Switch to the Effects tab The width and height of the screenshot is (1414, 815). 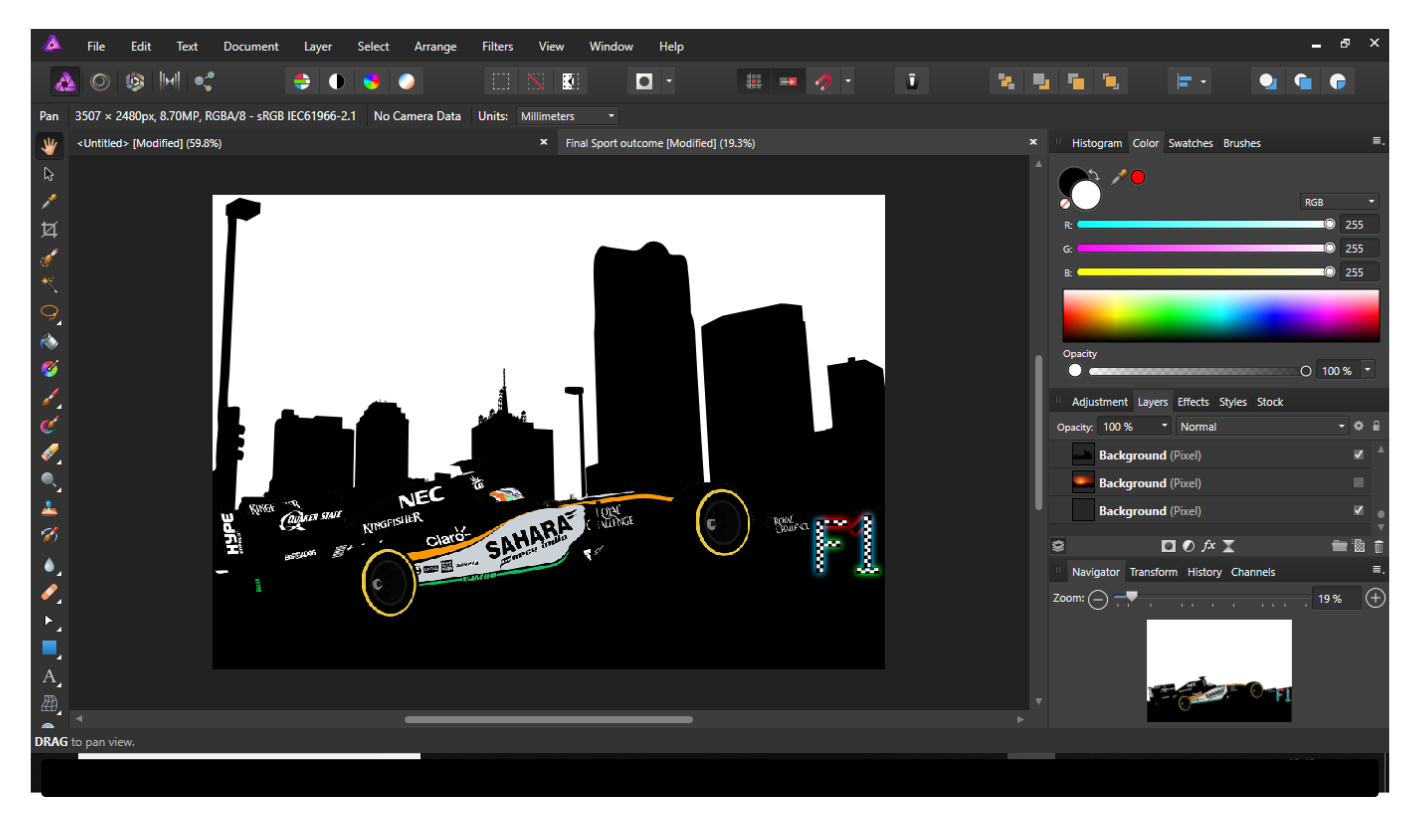click(1193, 402)
